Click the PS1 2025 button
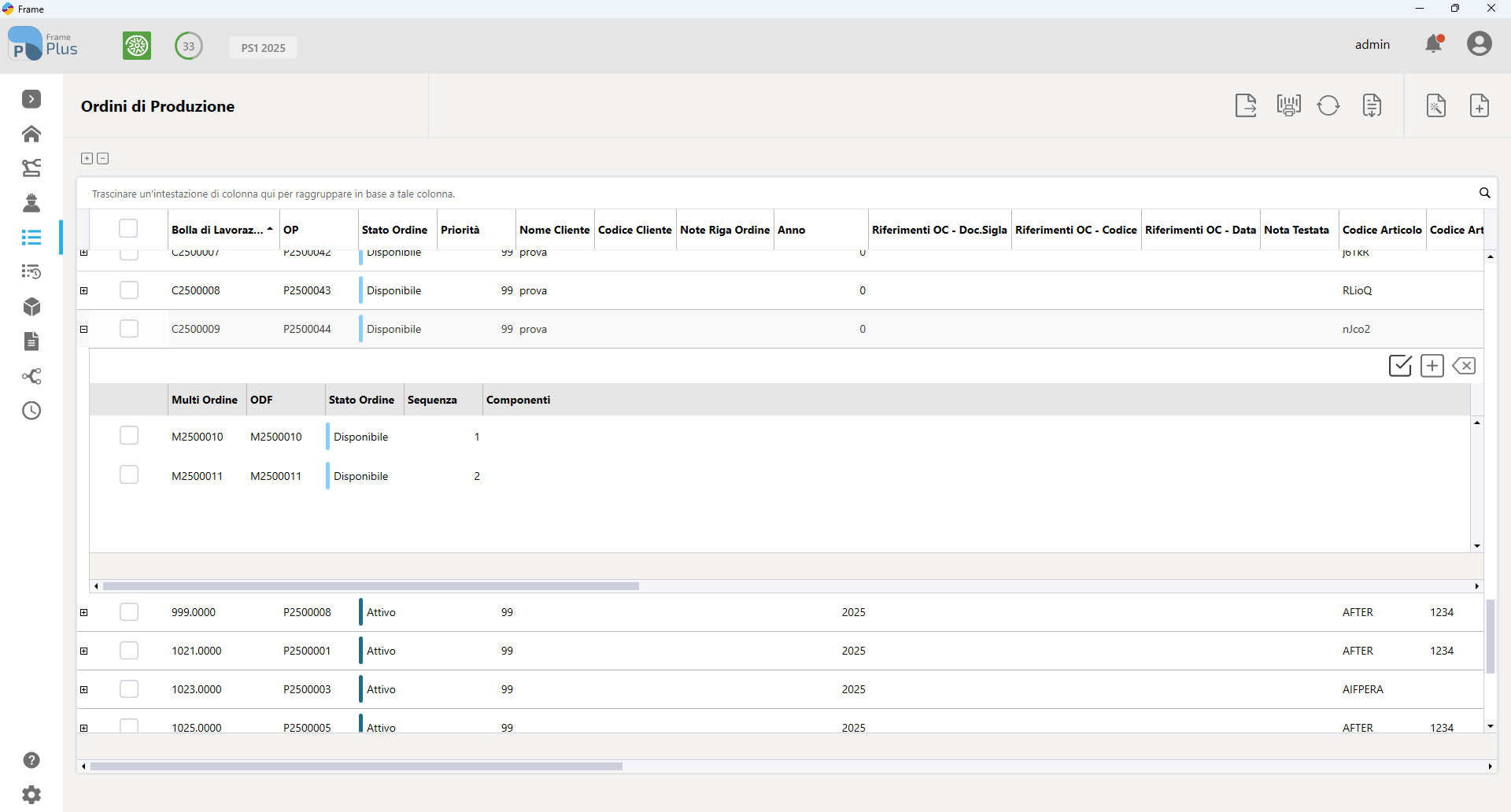The height and width of the screenshot is (812, 1511). [264, 47]
